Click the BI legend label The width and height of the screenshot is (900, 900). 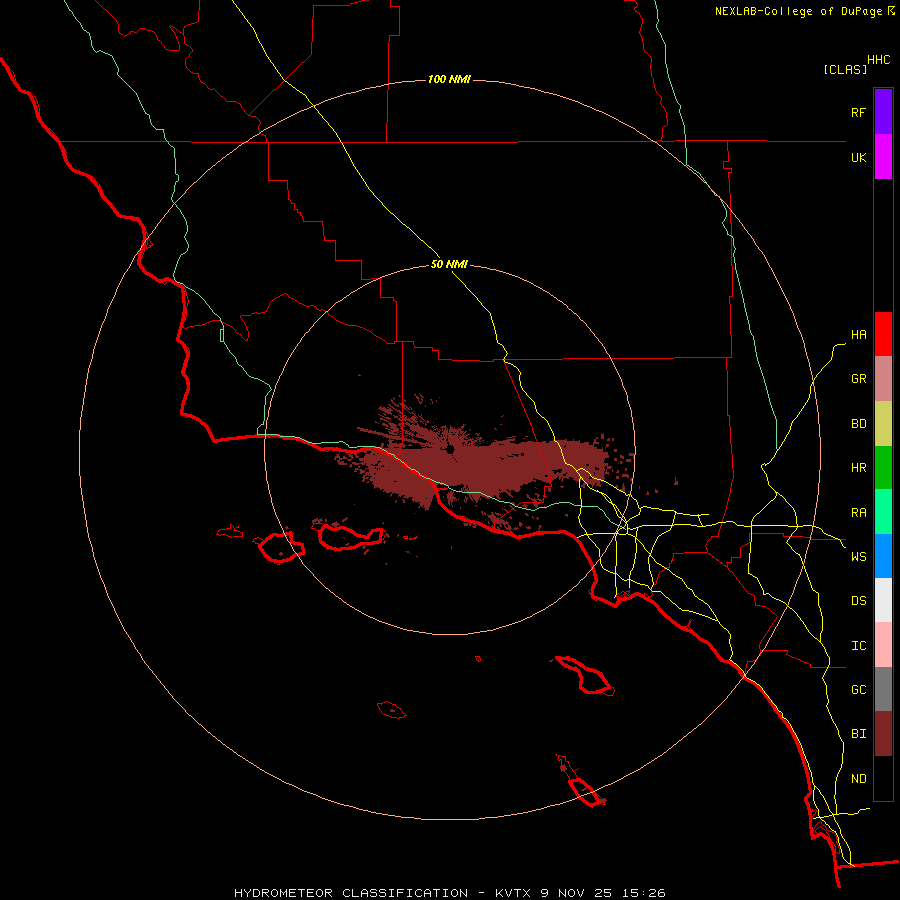tap(858, 734)
